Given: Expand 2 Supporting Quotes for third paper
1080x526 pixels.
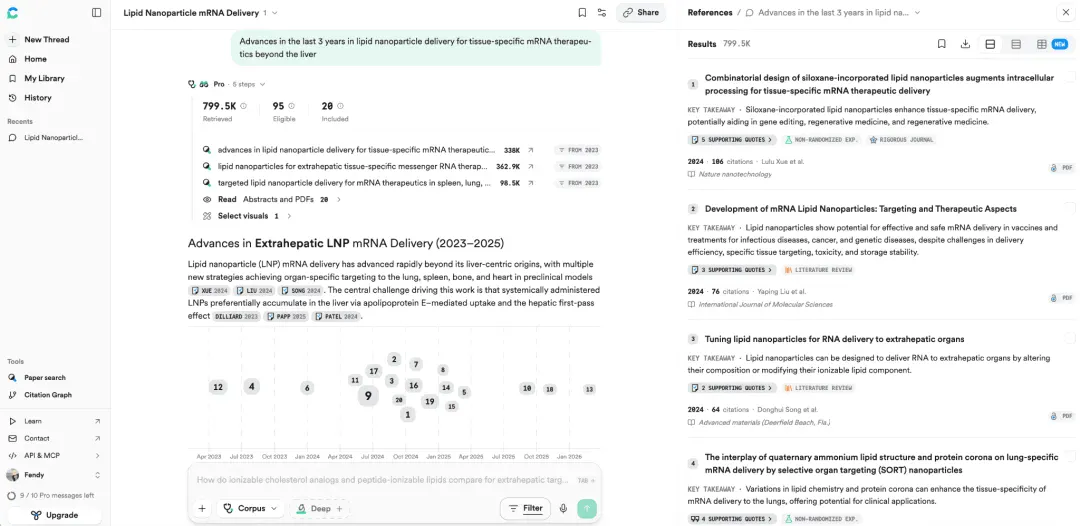Looking at the screenshot, I should [731, 388].
